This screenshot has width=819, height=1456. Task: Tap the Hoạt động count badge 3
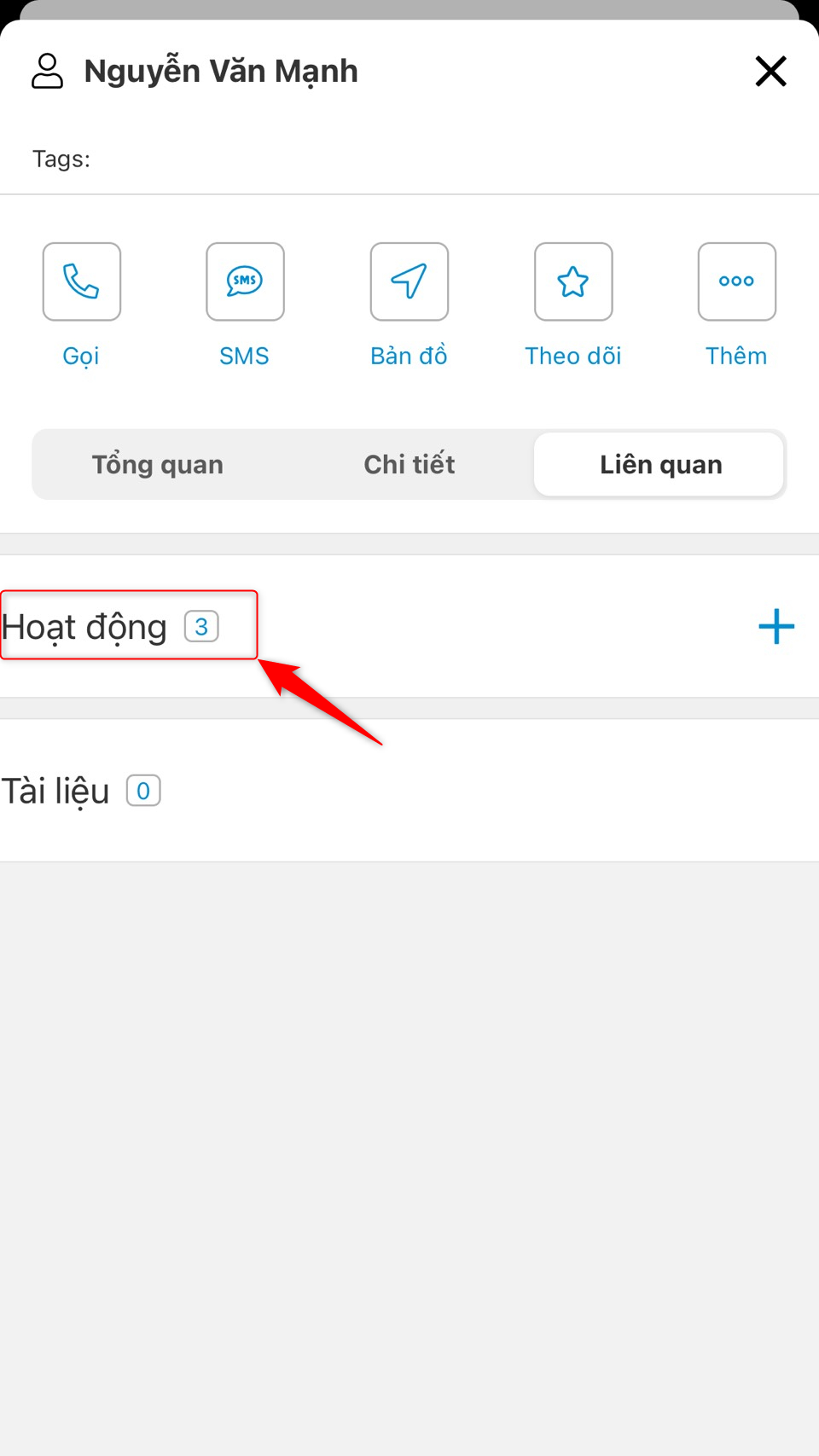(x=201, y=627)
